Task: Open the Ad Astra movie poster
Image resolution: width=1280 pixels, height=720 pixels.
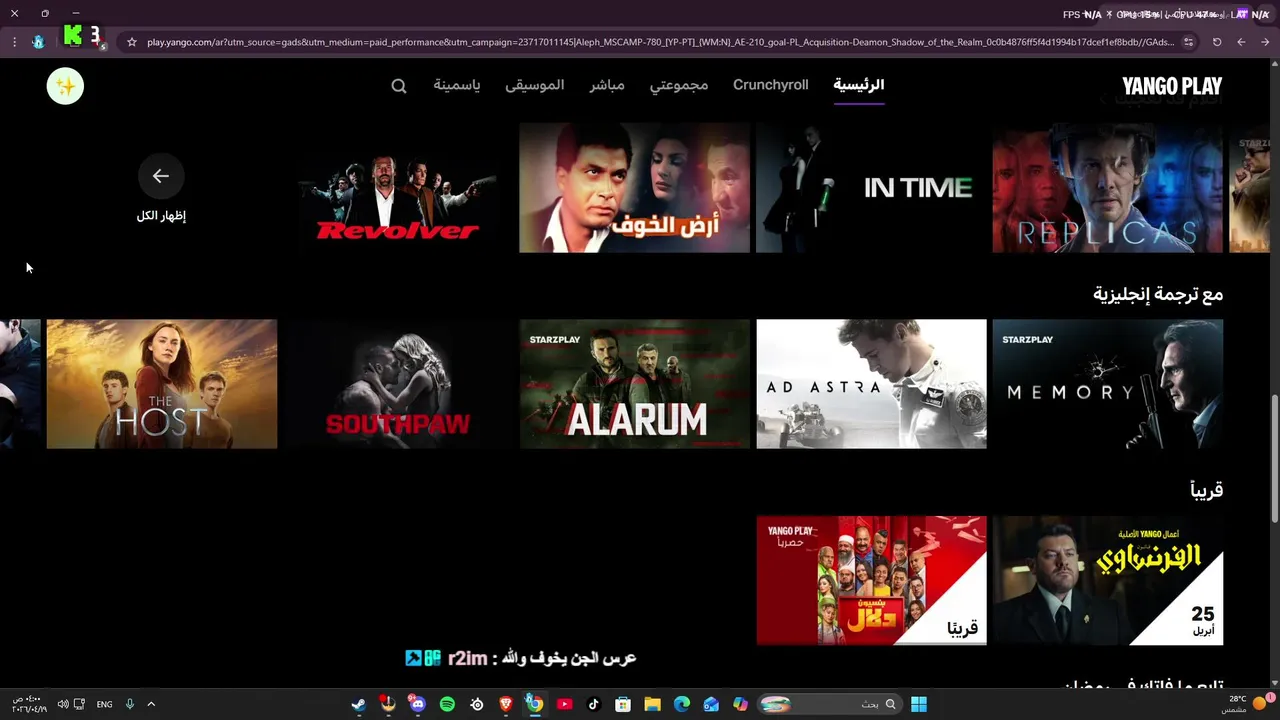Action: pyautogui.click(x=871, y=384)
